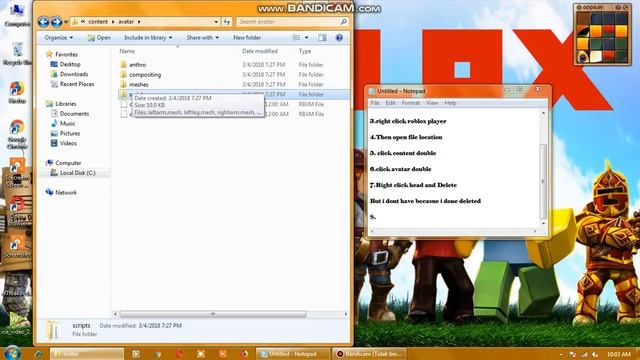Image resolution: width=640 pixels, height=360 pixels.
Task: Click the Notepad line '4.Then open file location'
Action: 406,137
